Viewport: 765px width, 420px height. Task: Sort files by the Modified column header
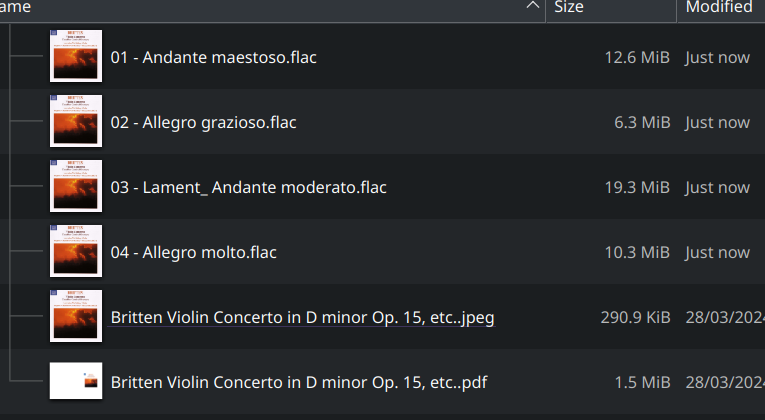718,7
